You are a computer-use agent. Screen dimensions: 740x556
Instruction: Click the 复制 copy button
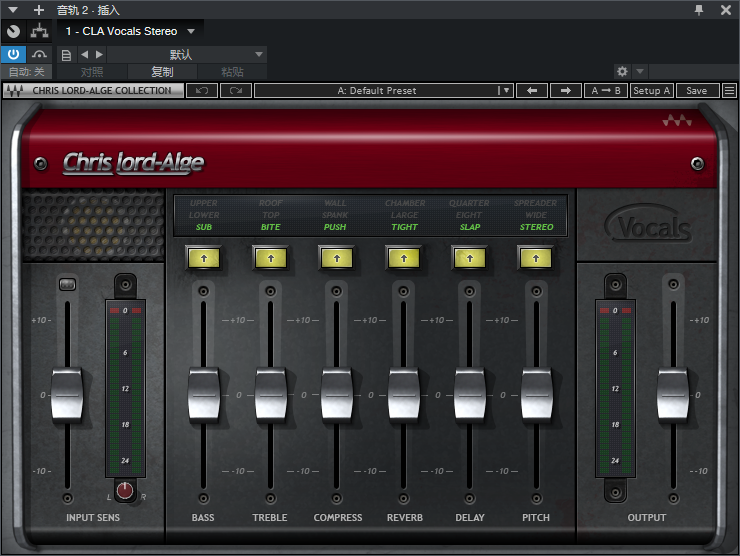162,72
